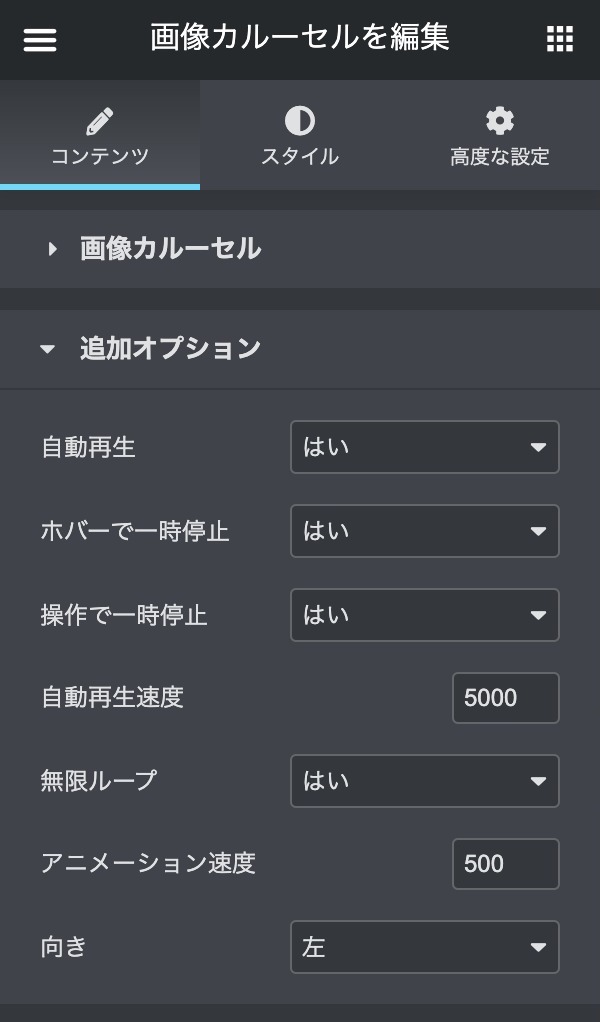The height and width of the screenshot is (1022, 600).
Task: Click the 自動再生速度 input field
Action: click(x=505, y=698)
